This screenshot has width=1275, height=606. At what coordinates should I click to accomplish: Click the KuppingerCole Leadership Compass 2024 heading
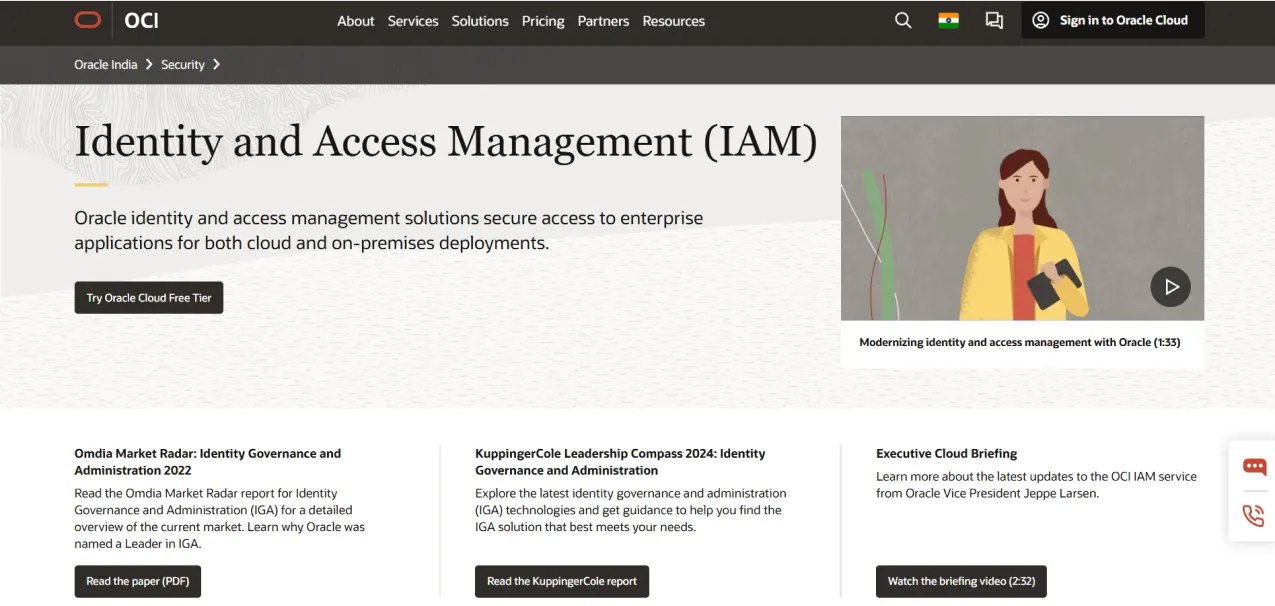click(x=620, y=462)
